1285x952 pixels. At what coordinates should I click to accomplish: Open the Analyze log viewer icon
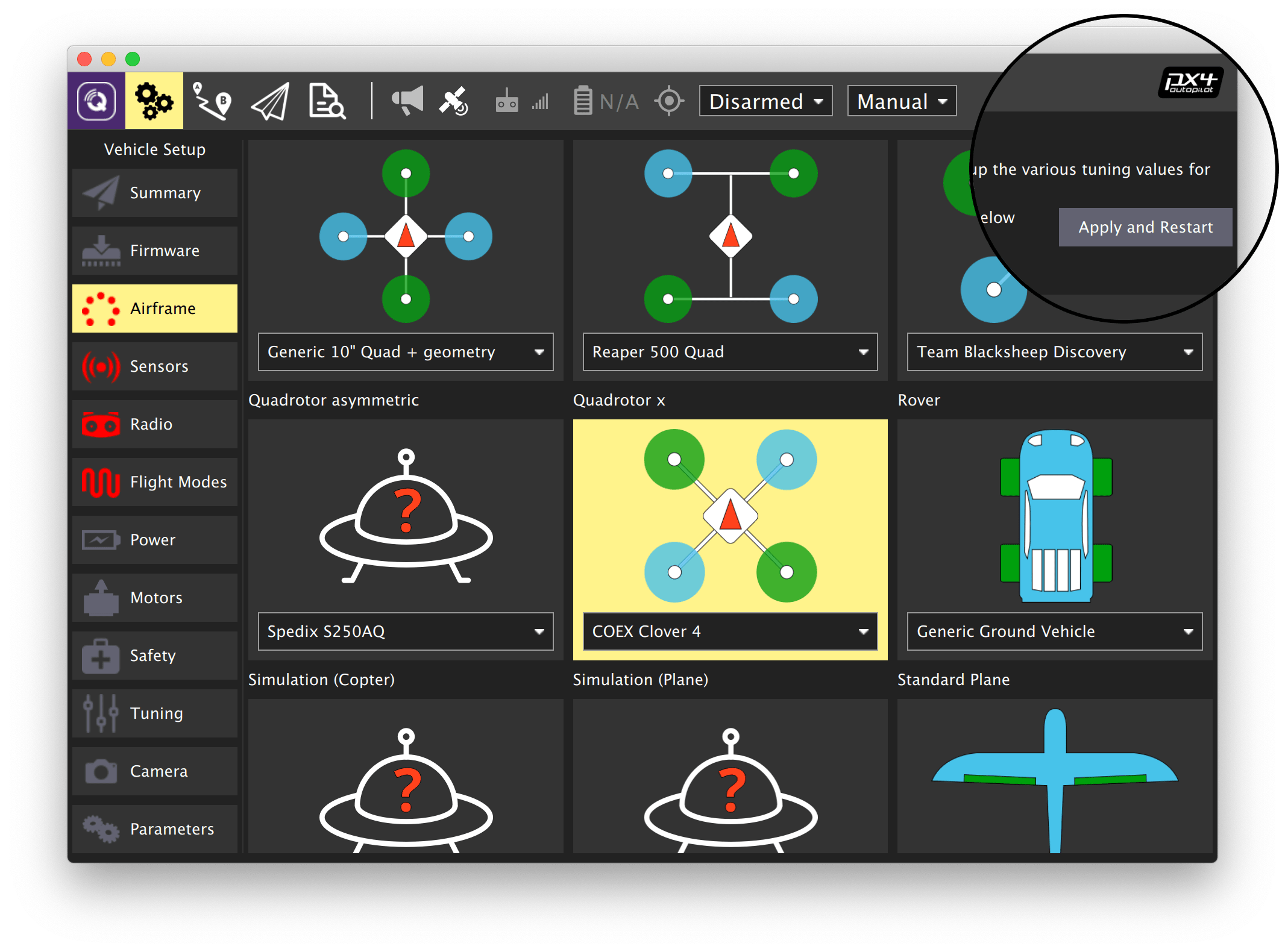pos(327,101)
